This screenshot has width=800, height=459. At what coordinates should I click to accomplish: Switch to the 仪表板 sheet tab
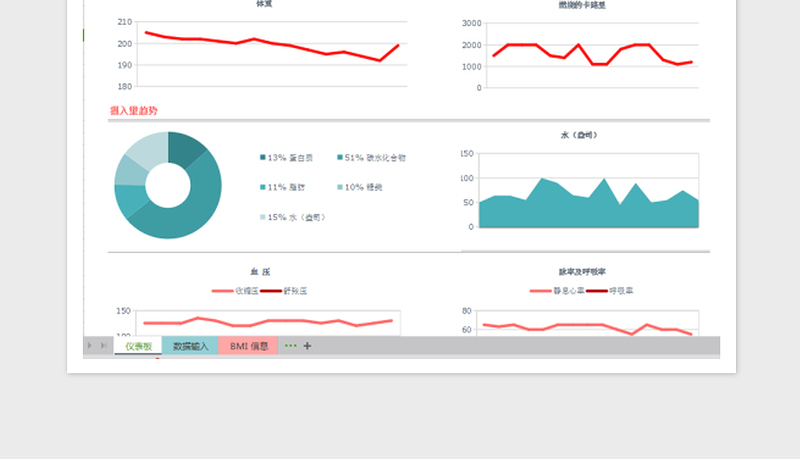click(x=138, y=346)
